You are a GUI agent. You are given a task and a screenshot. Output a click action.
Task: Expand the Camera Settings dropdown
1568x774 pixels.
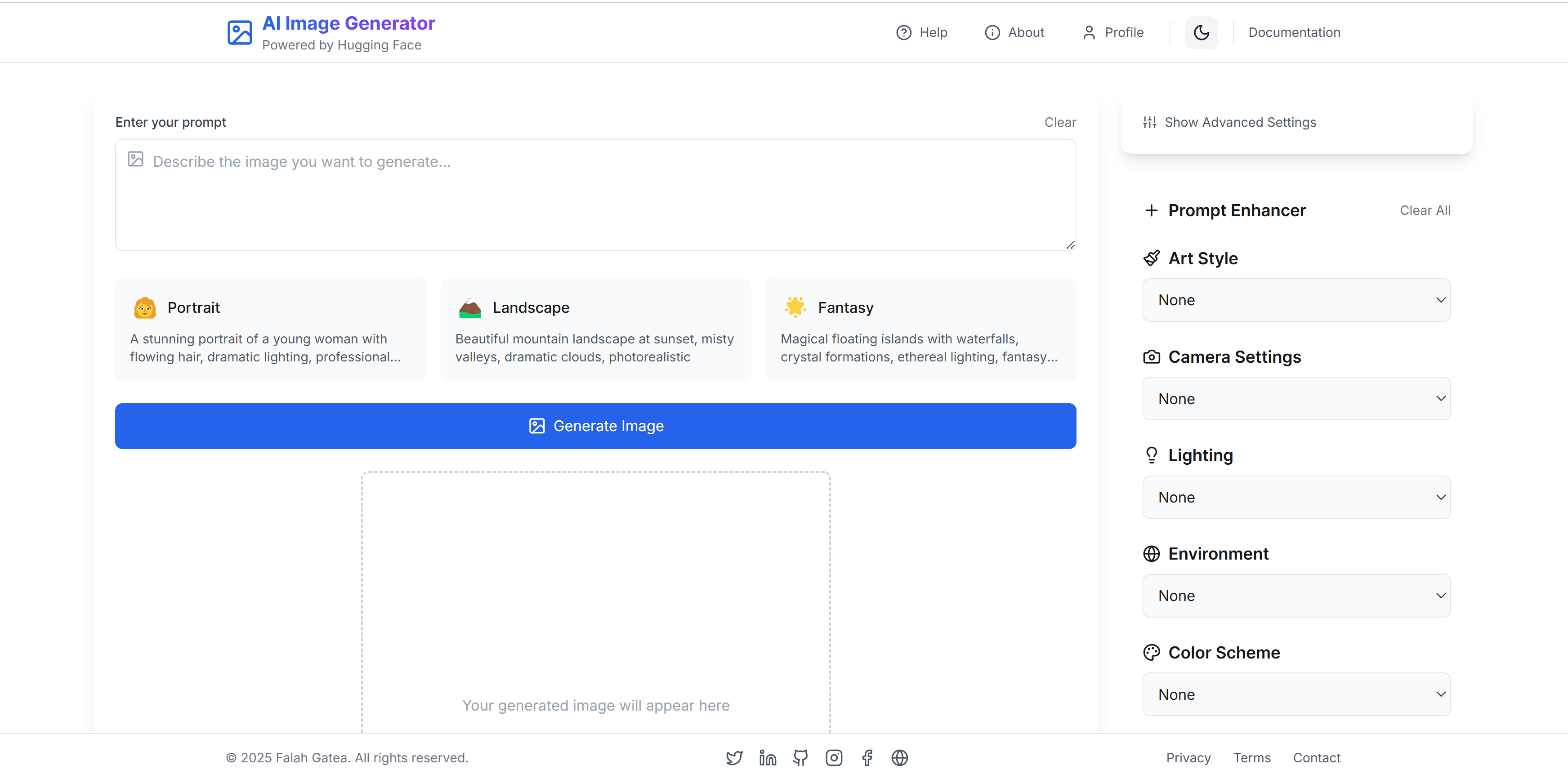pos(1296,399)
